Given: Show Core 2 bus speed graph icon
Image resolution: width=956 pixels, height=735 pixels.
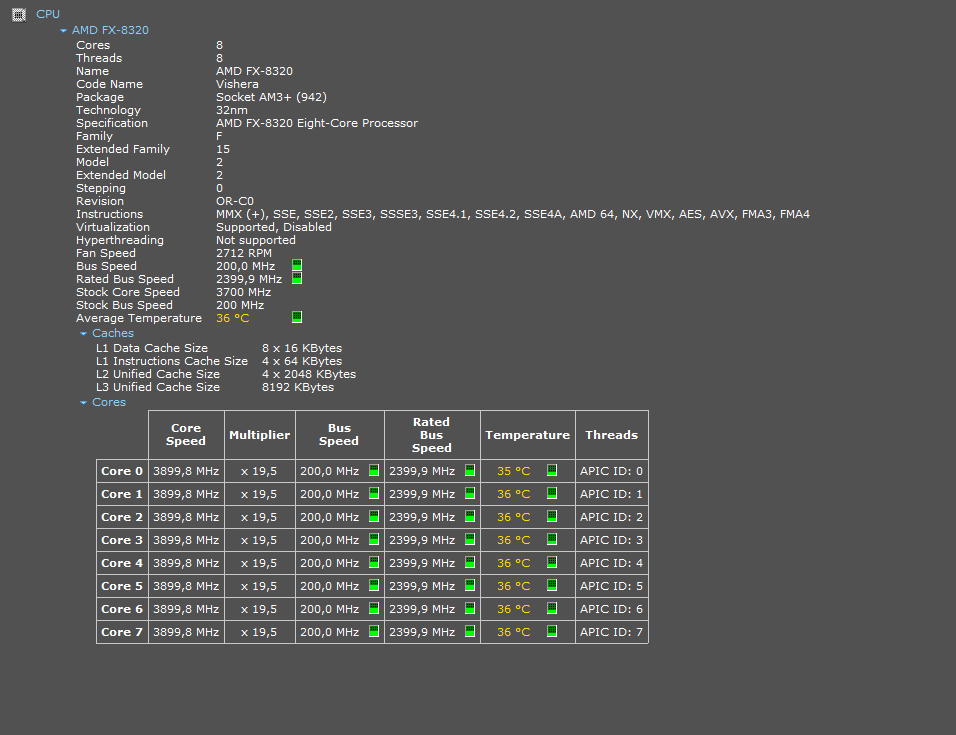Looking at the screenshot, I should click(x=374, y=516).
